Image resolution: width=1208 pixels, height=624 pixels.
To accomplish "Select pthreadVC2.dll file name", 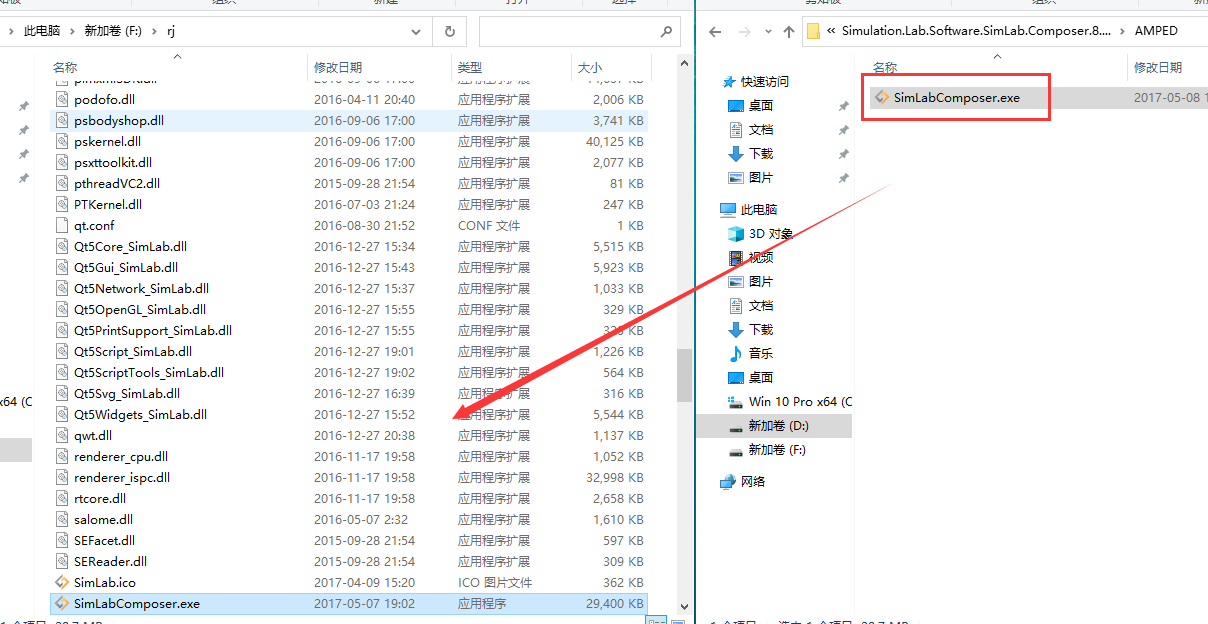I will [117, 183].
